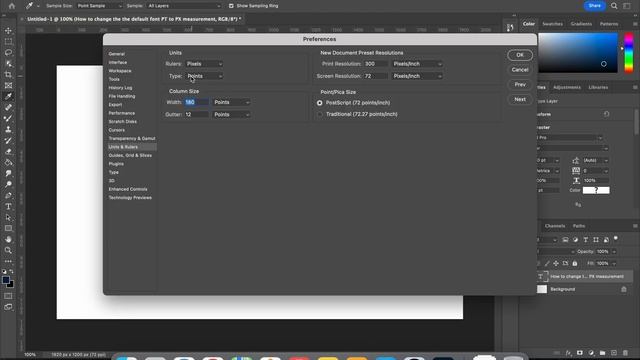The width and height of the screenshot is (640, 360).
Task: Click the rainbow hue slider
Action: click(629, 53)
